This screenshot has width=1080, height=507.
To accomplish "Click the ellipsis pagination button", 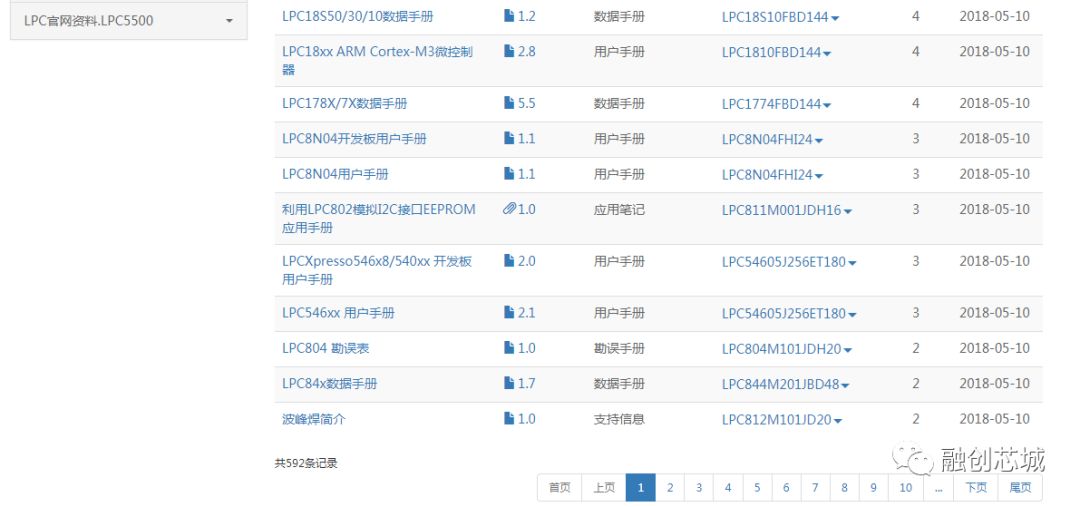I will (938, 488).
